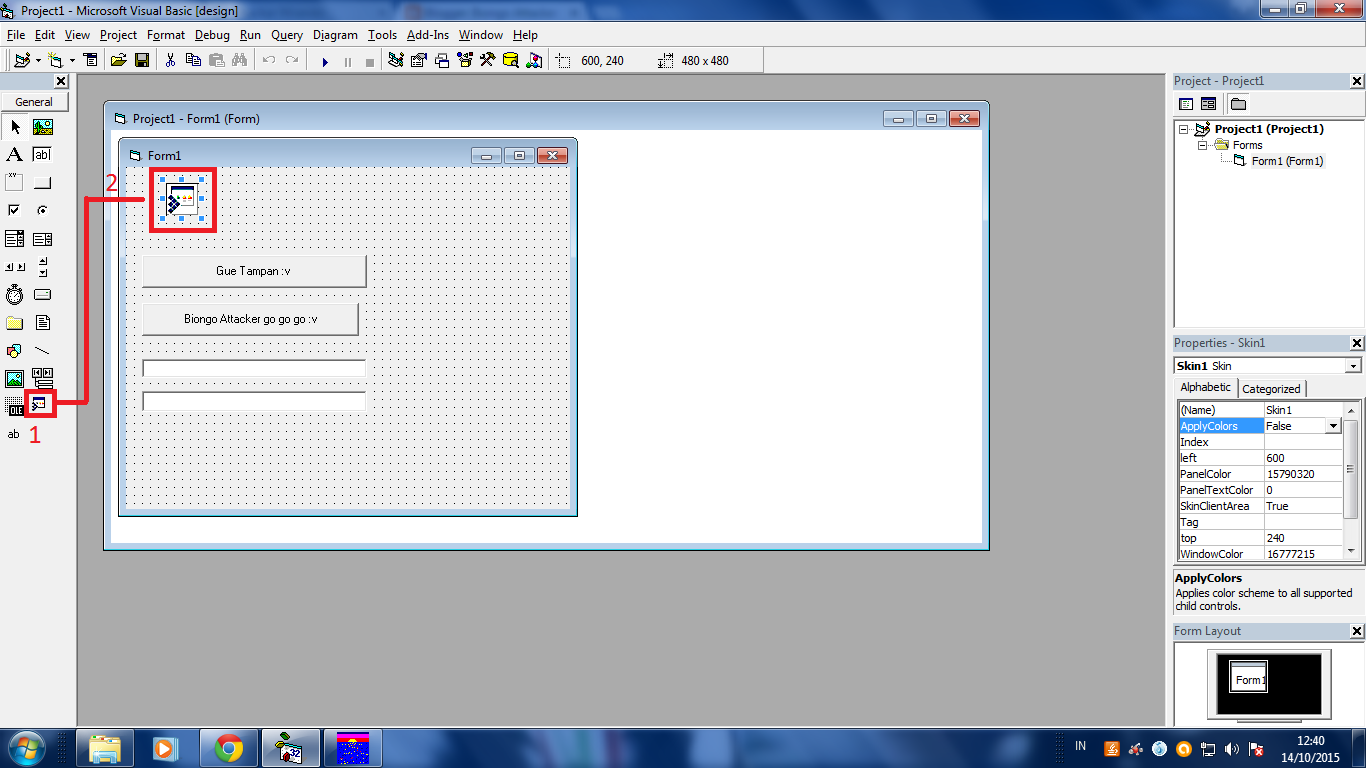1366x768 pixels.
Task: Switch to the Categorized properties tab
Action: click(x=1271, y=388)
